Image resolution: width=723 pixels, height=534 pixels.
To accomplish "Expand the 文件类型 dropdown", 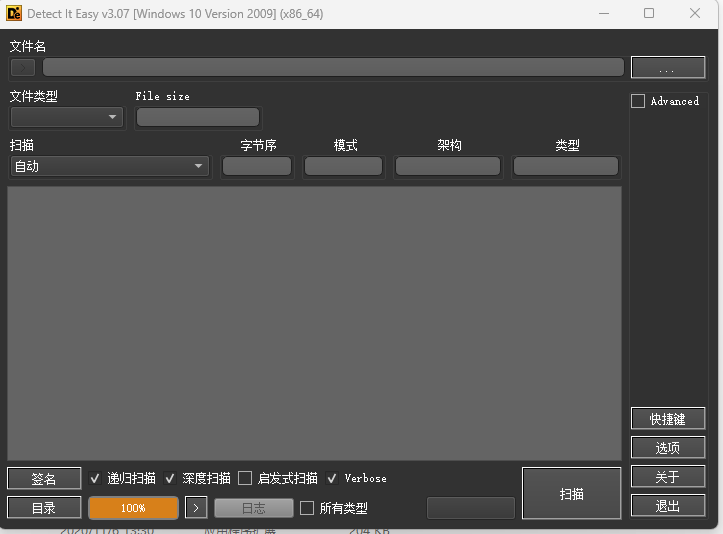I will pos(67,117).
